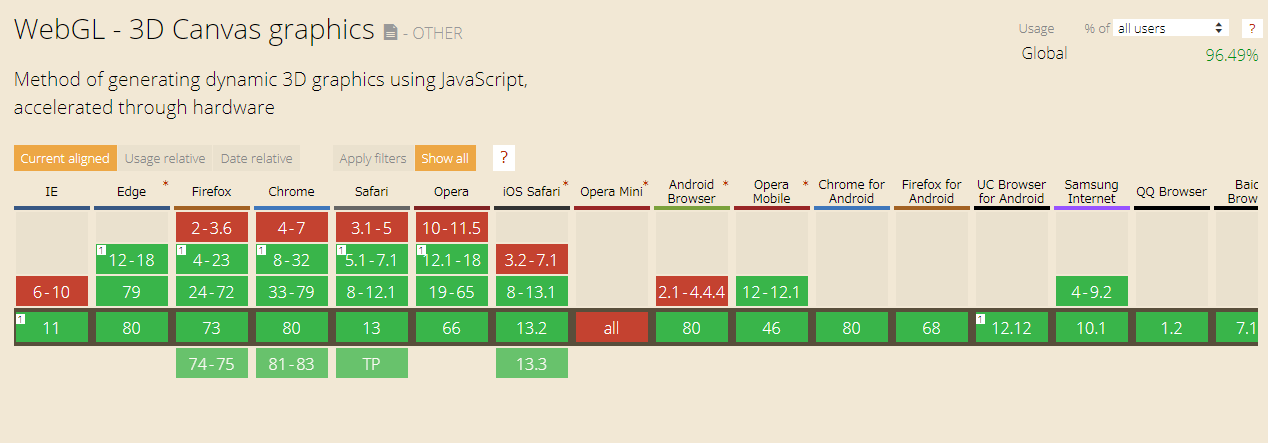Click the Safari column header
1268x443 pixels.
371,191
